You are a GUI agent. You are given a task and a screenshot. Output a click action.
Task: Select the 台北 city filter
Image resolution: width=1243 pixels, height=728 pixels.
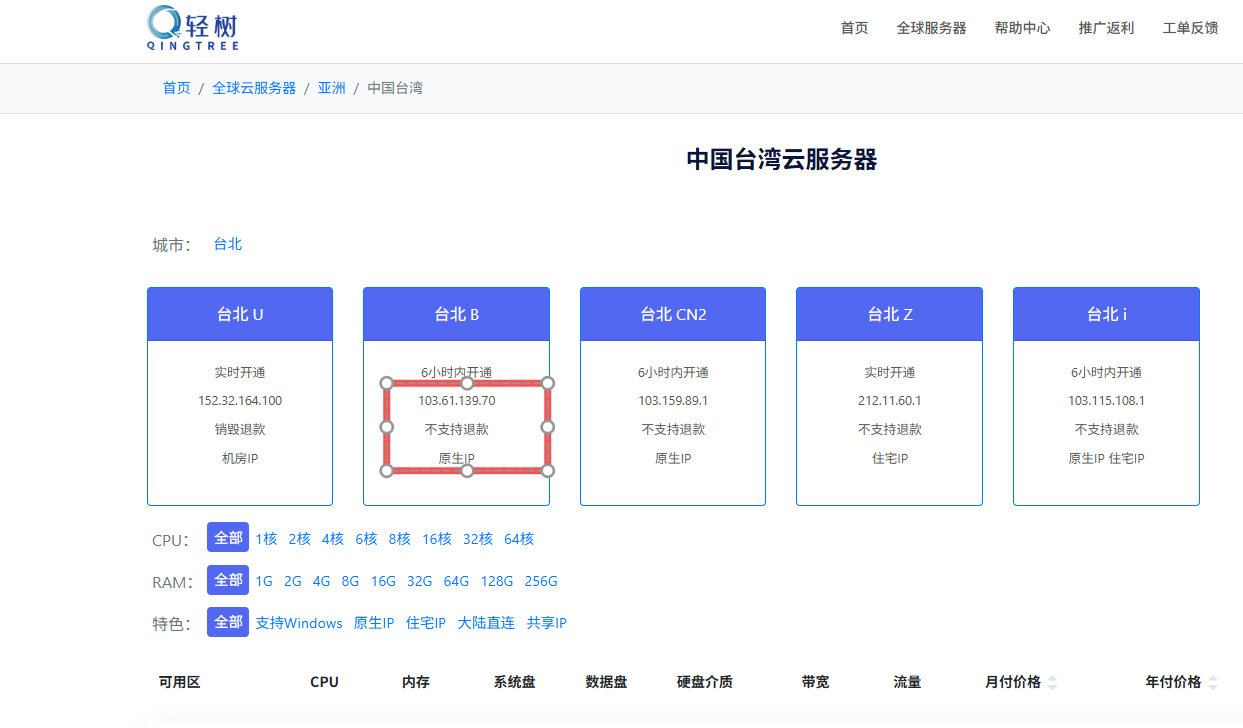pyautogui.click(x=228, y=244)
